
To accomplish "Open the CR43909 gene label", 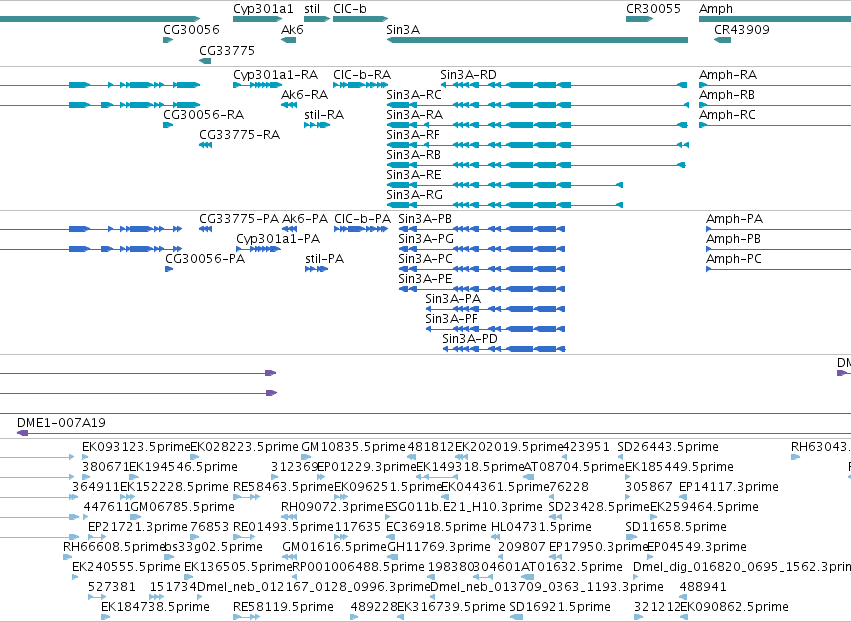I will (x=742, y=29).
